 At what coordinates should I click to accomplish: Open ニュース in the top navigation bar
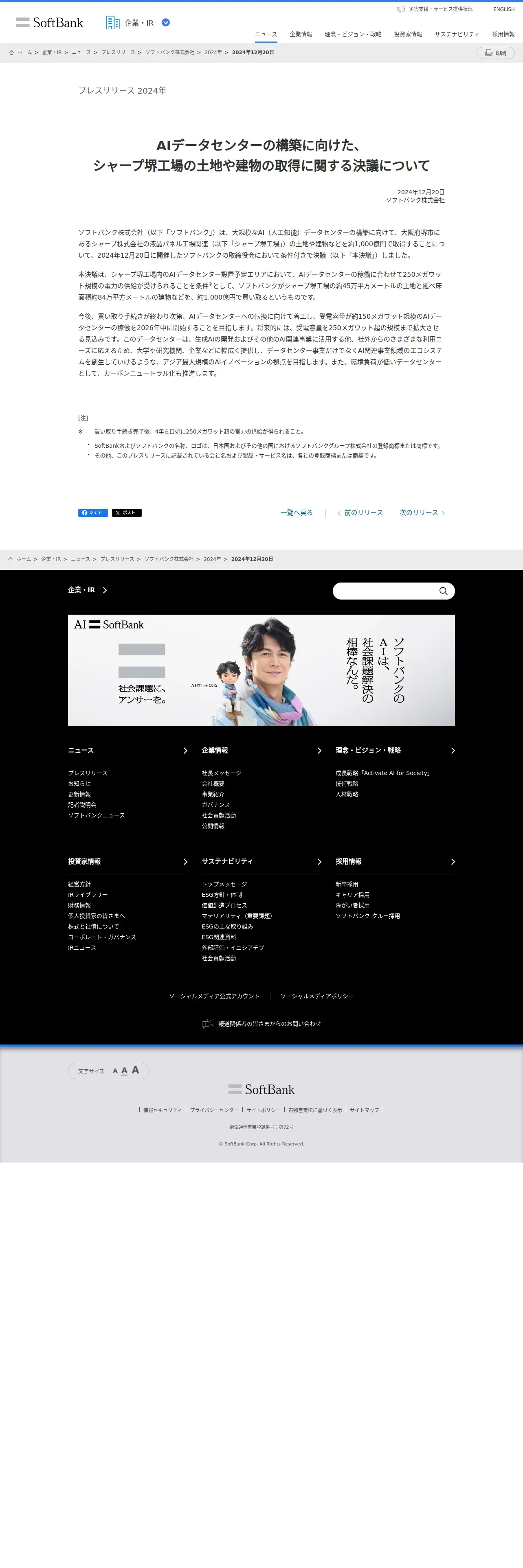tap(266, 34)
